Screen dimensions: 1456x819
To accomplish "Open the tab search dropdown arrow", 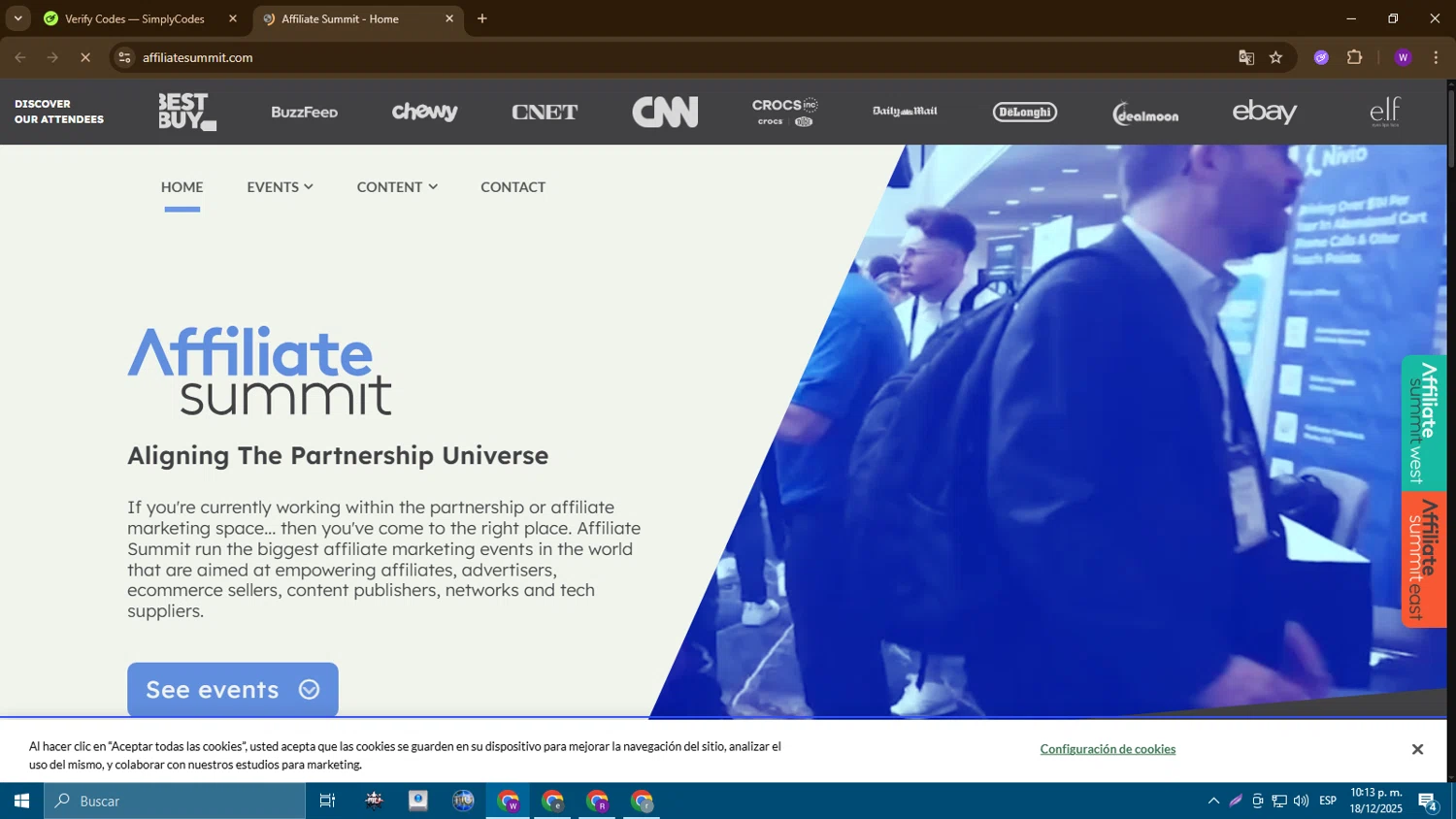I will point(17,18).
